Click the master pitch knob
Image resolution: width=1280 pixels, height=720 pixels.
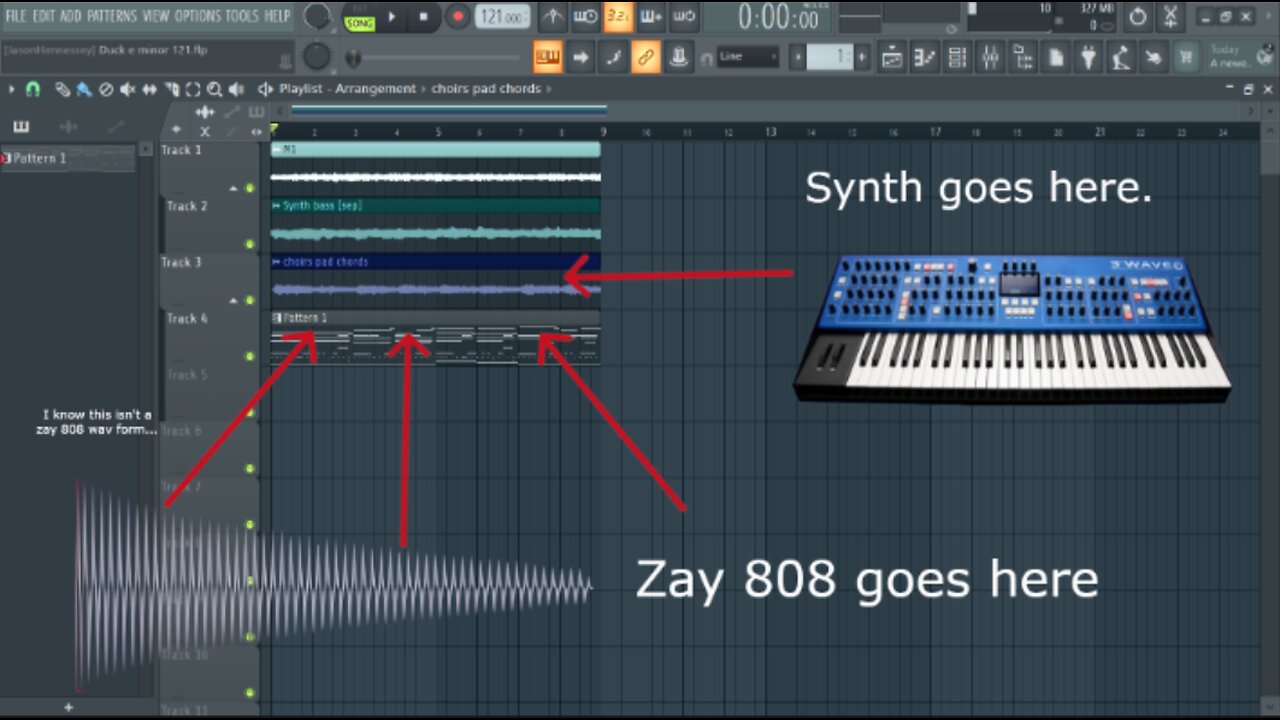317,57
